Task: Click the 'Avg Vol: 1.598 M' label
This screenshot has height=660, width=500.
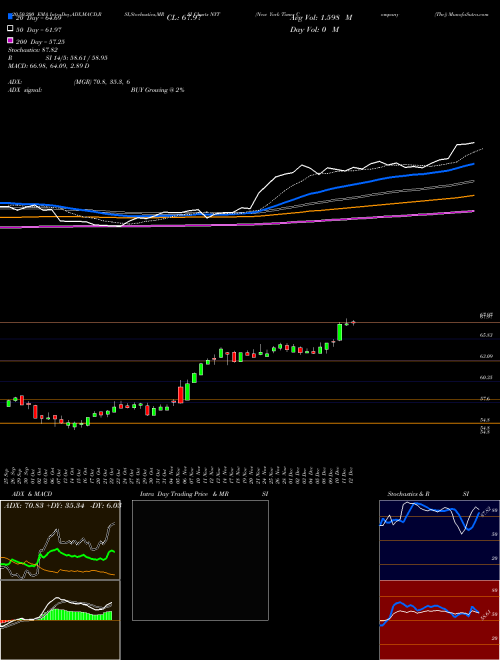Action: (x=321, y=17)
